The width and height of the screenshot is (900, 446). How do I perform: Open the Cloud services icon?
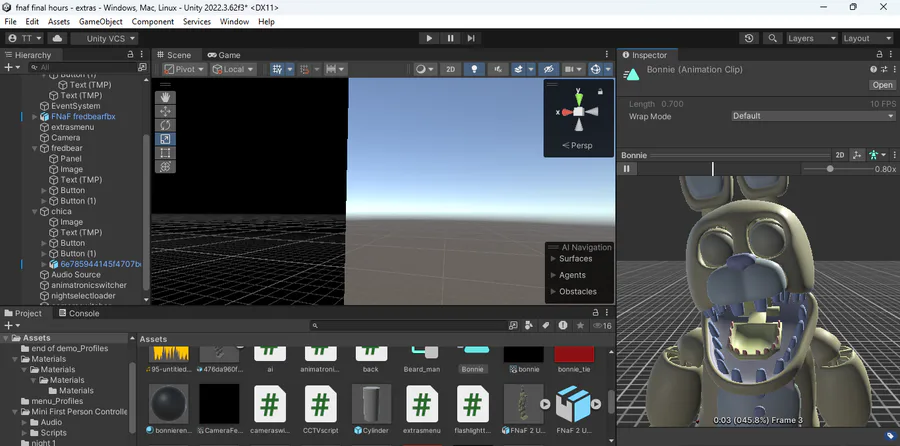pyautogui.click(x=57, y=38)
